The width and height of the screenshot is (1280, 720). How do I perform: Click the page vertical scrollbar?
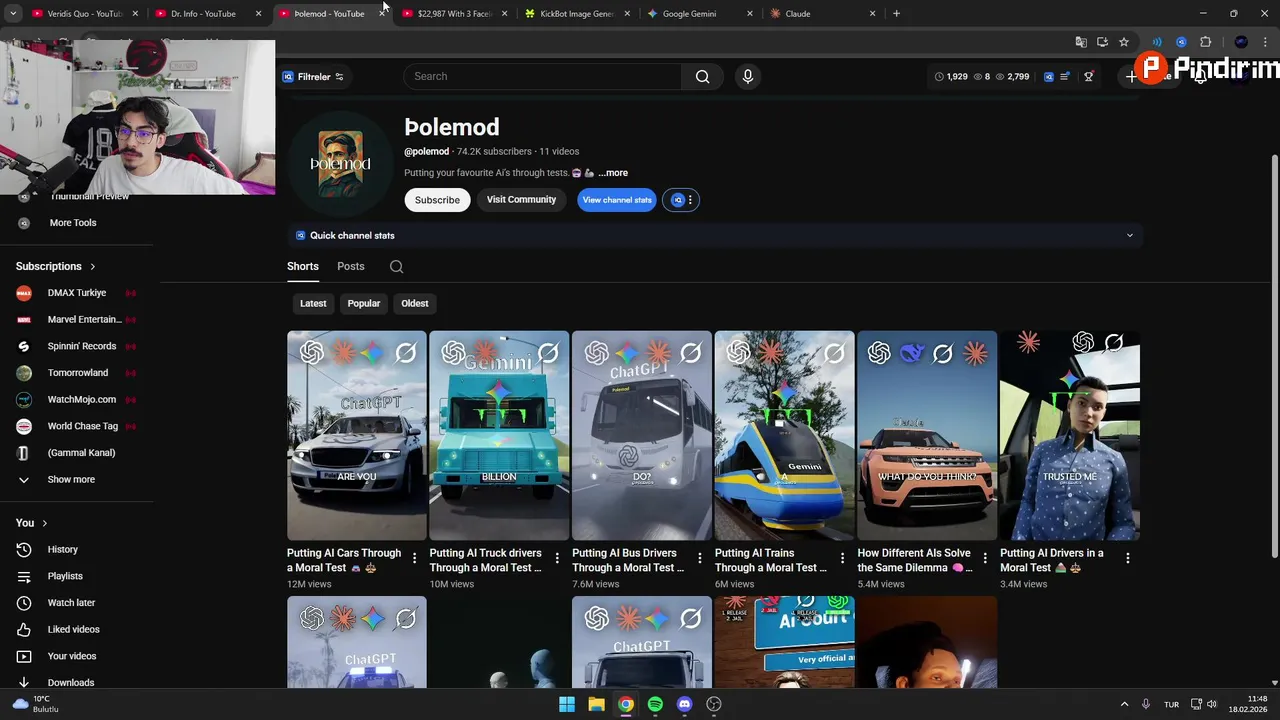(1274, 355)
